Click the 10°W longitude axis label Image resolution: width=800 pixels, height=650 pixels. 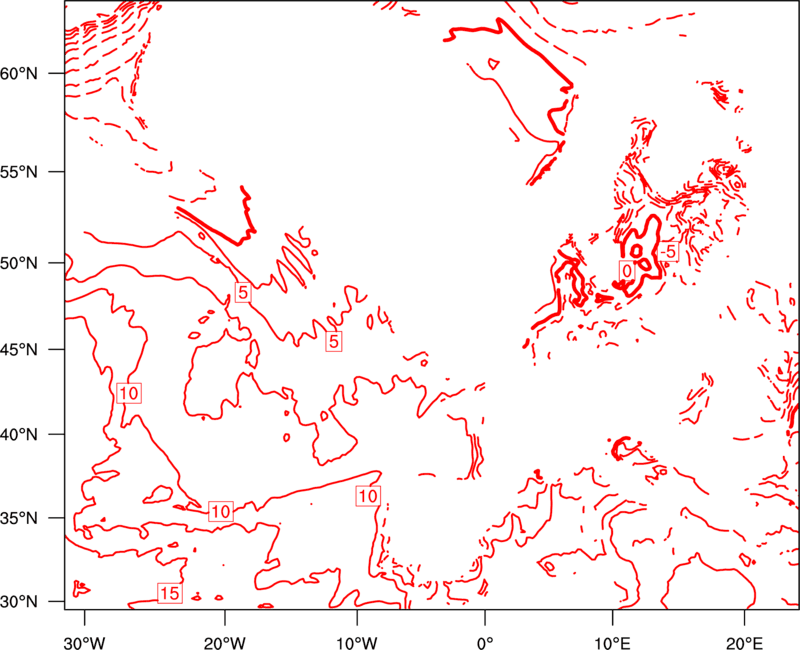point(356,643)
